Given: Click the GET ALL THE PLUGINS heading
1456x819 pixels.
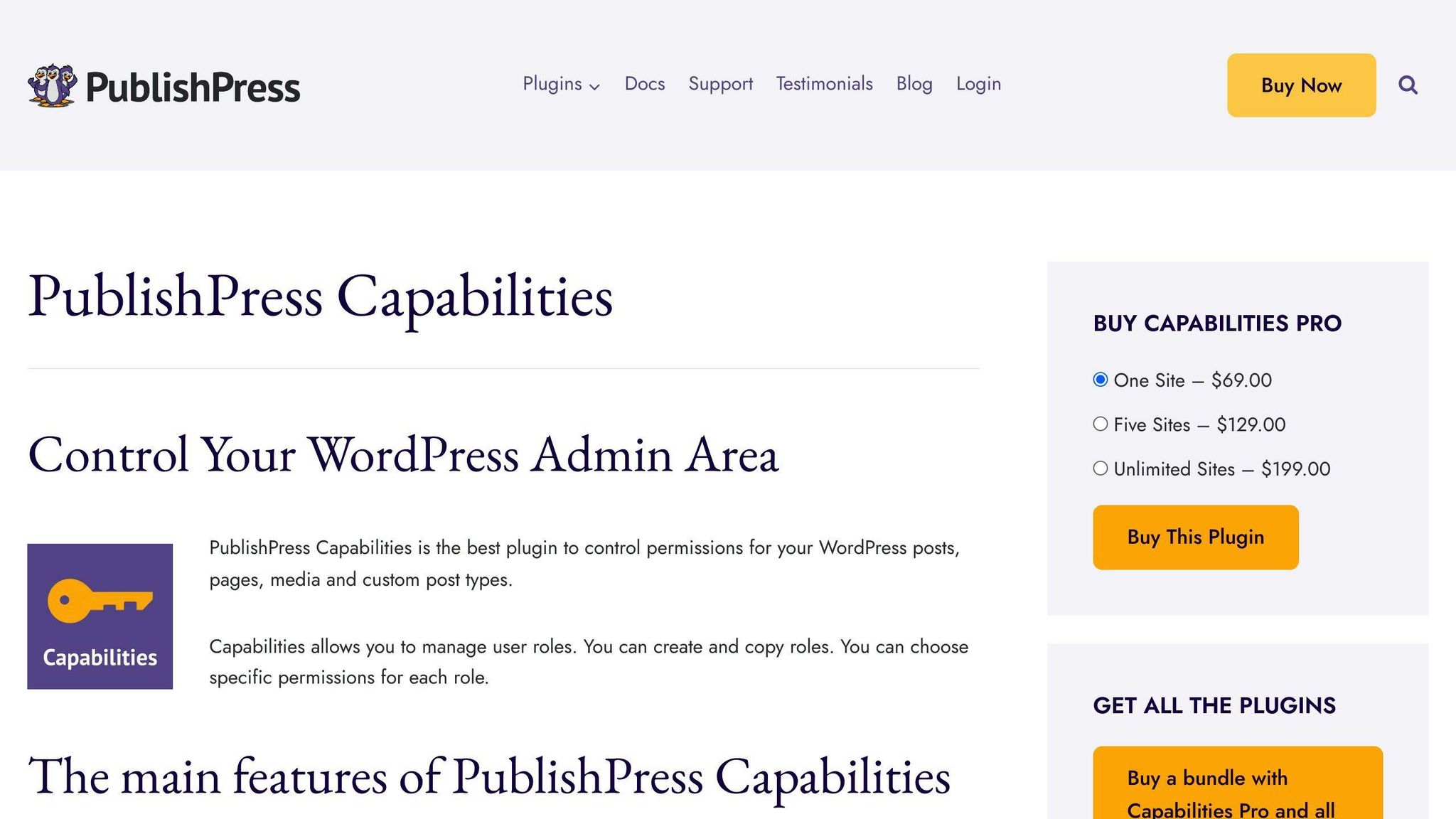Looking at the screenshot, I should 1214,705.
